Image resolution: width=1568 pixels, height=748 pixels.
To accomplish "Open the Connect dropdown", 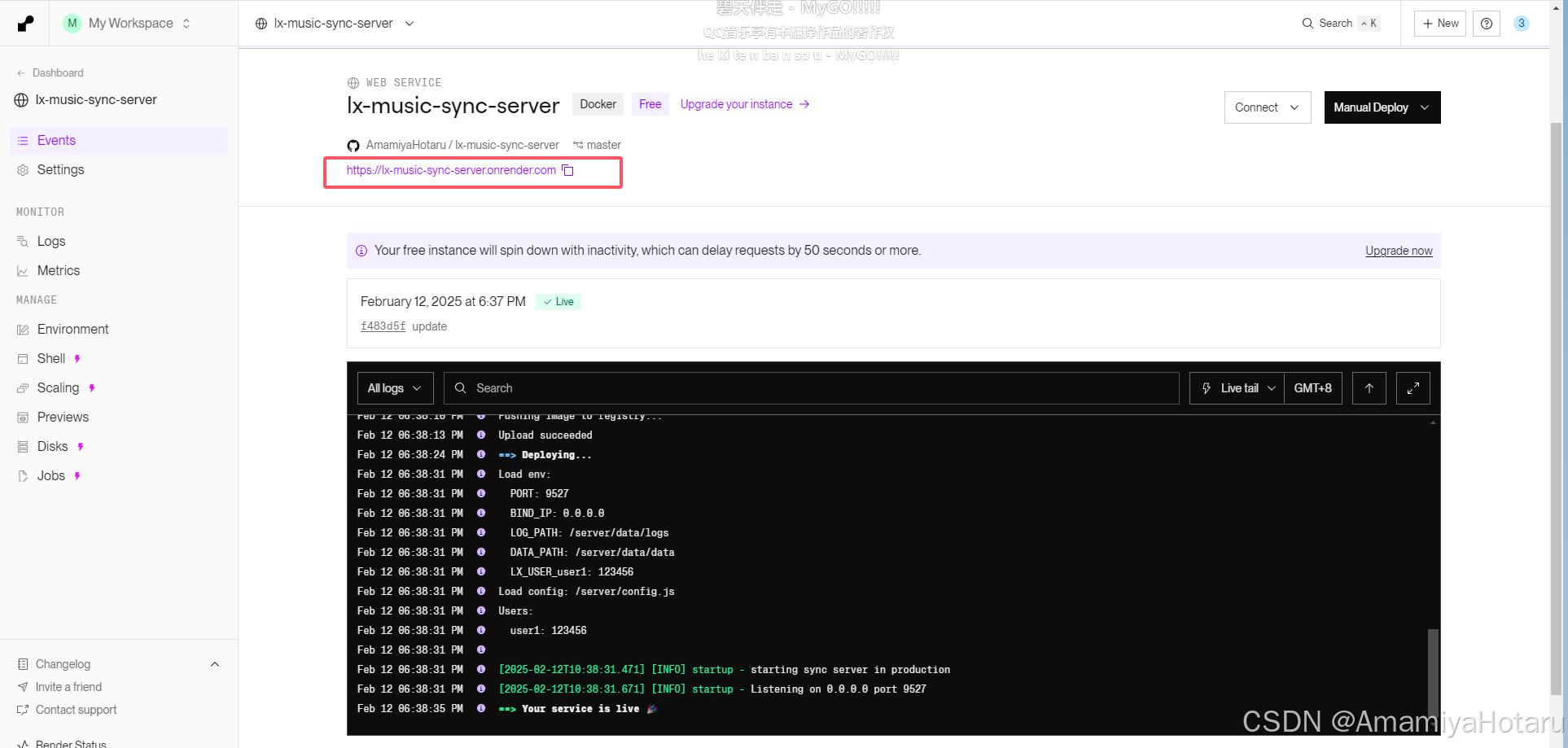I will [1268, 107].
